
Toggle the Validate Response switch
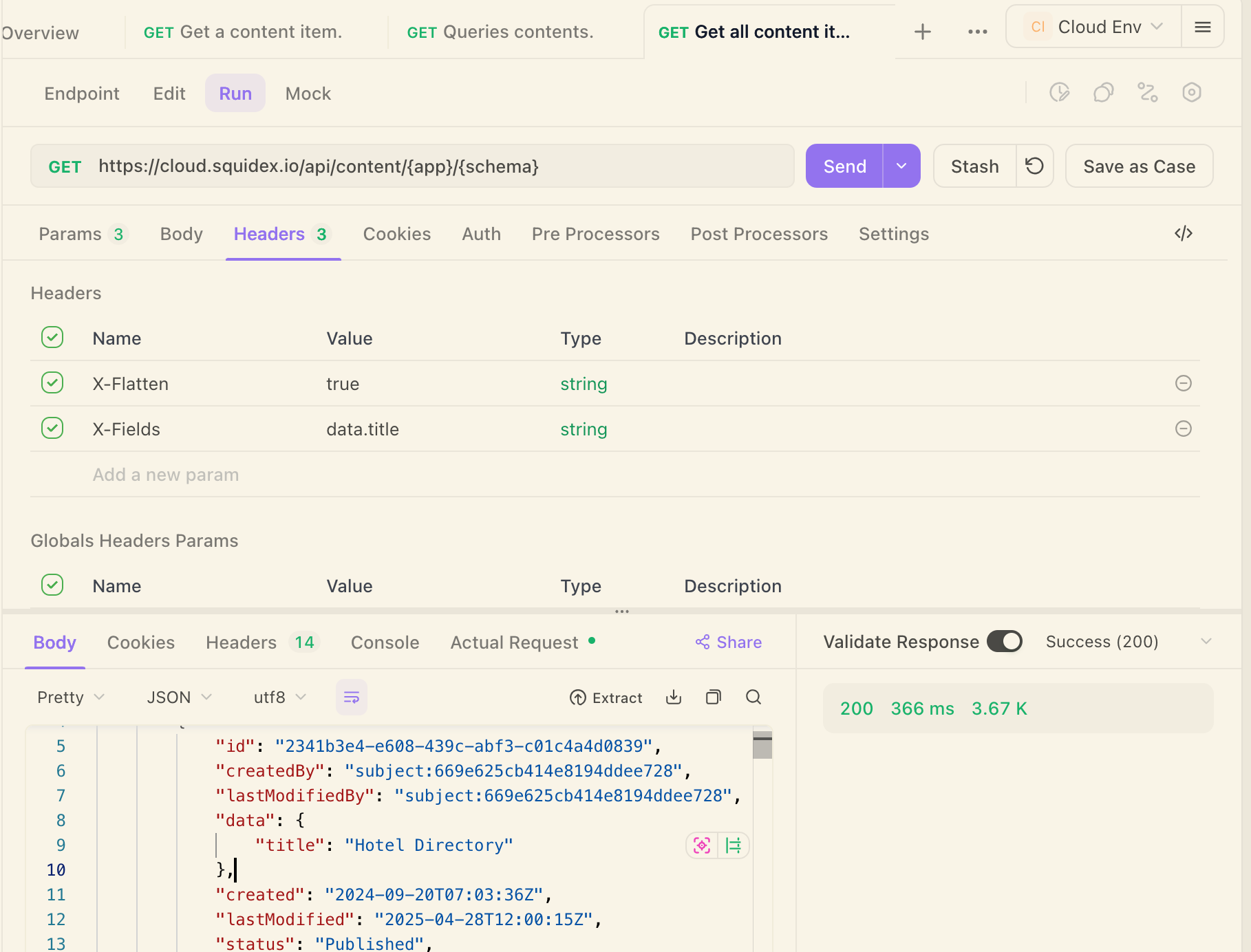coord(1004,641)
